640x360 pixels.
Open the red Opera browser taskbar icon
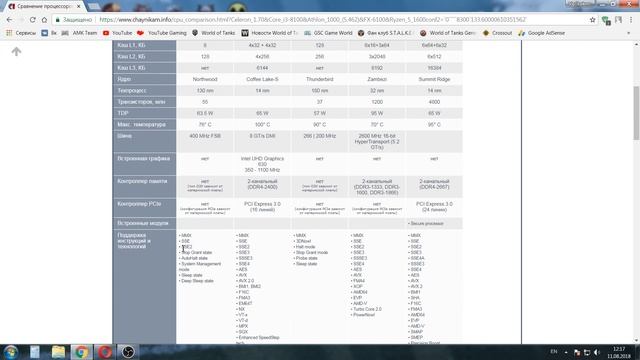104,352
